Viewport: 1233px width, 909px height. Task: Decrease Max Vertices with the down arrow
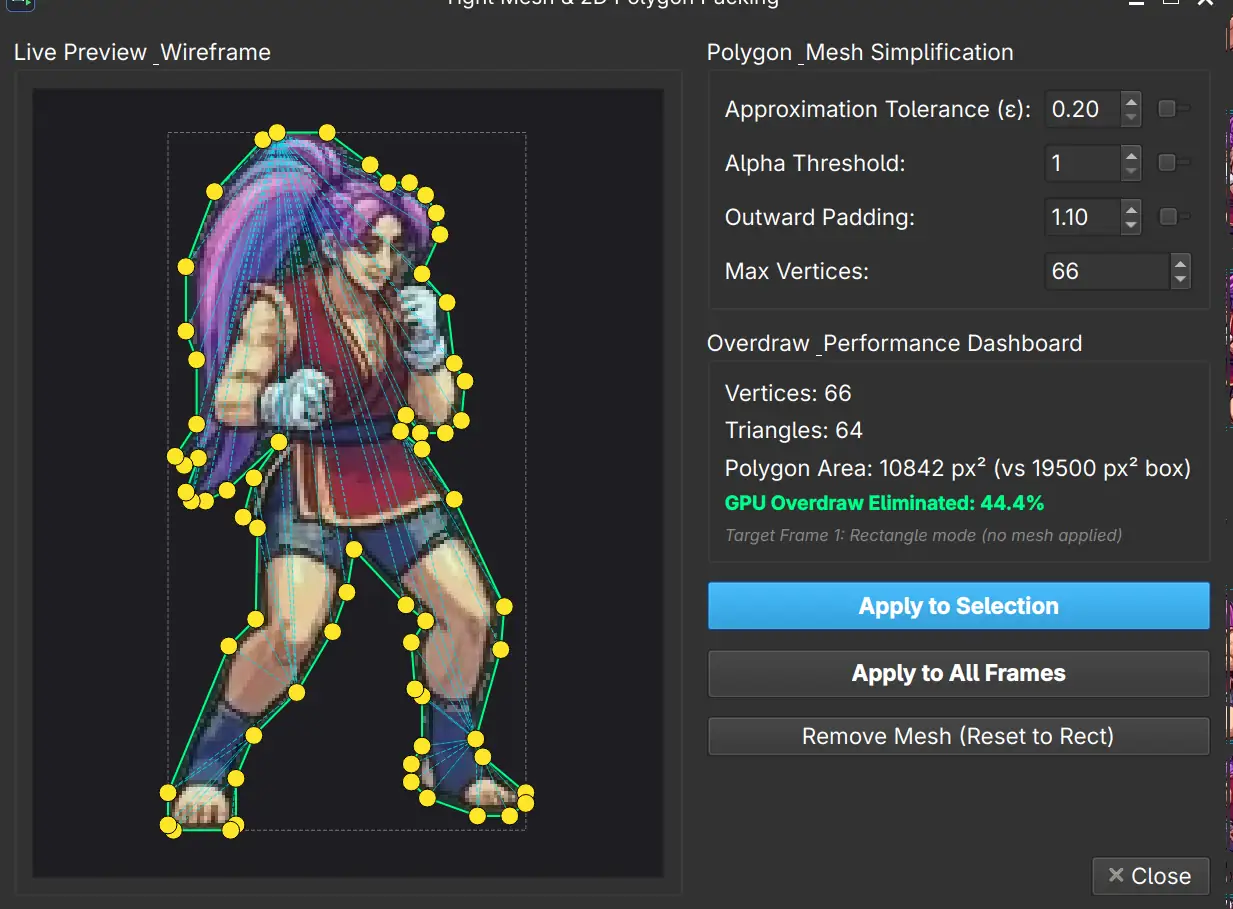click(x=1180, y=280)
